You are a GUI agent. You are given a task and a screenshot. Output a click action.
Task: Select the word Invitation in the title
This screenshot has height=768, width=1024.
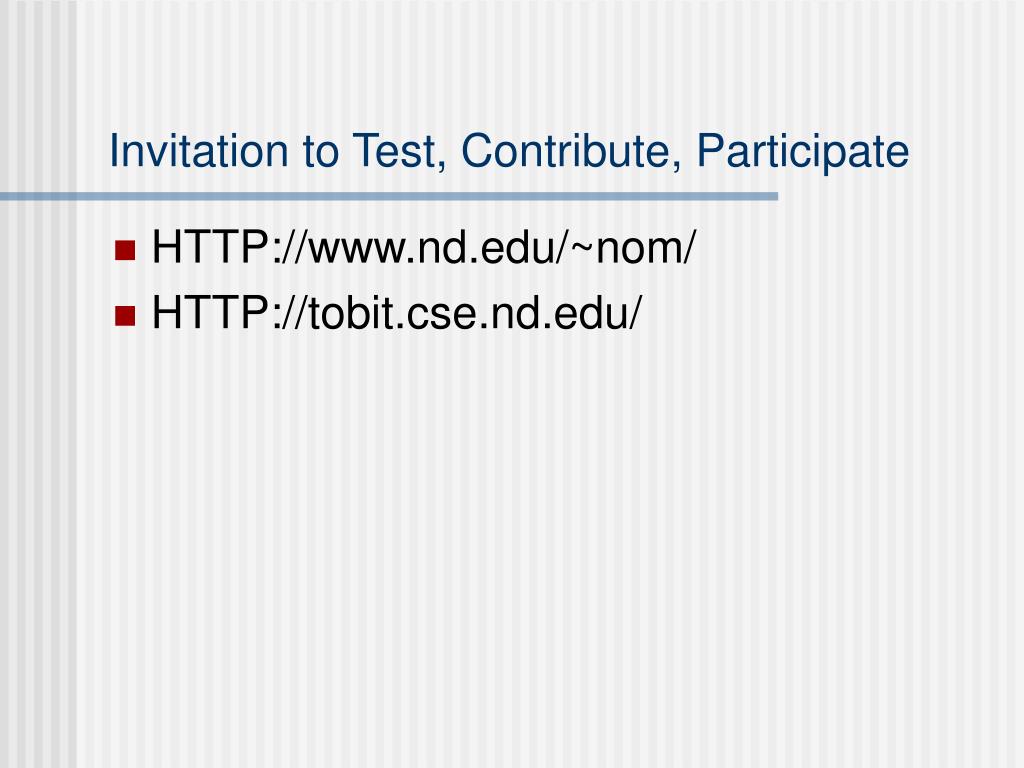199,151
